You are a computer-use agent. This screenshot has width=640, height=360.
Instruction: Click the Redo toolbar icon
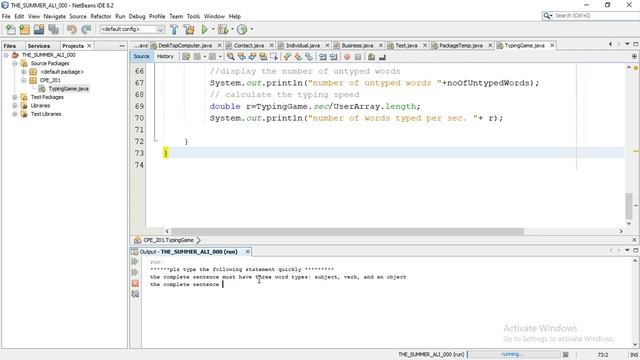click(x=86, y=29)
